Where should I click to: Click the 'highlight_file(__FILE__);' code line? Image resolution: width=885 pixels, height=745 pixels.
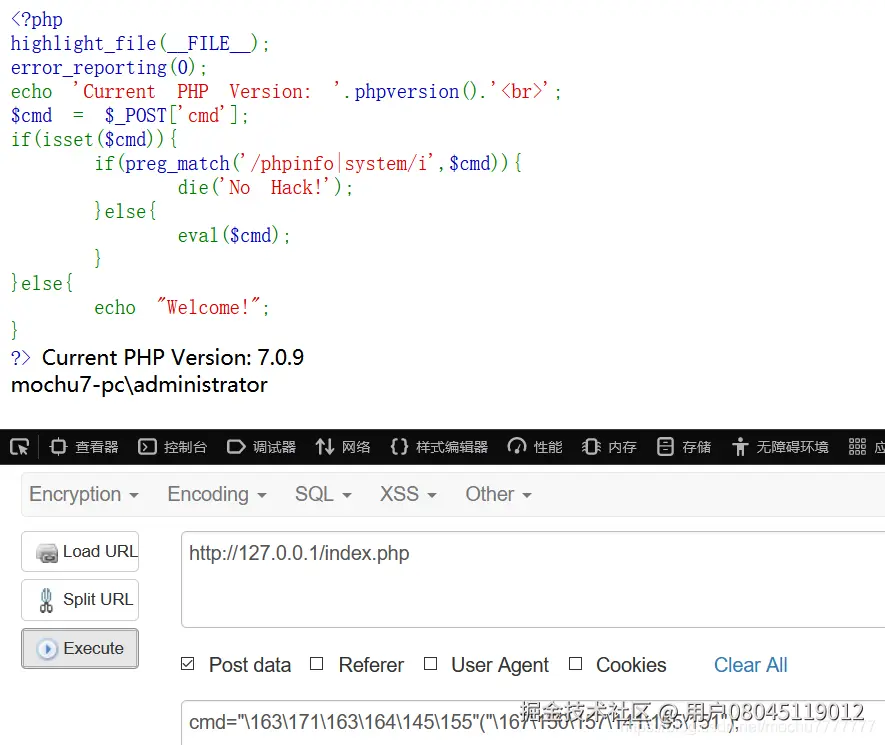[x=140, y=43]
